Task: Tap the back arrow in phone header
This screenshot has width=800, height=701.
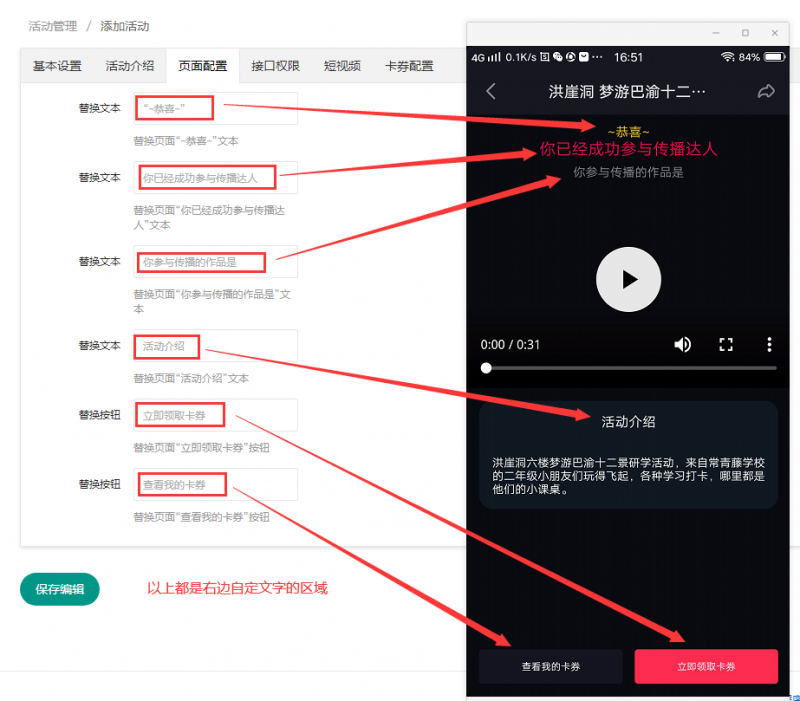Action: click(x=491, y=91)
